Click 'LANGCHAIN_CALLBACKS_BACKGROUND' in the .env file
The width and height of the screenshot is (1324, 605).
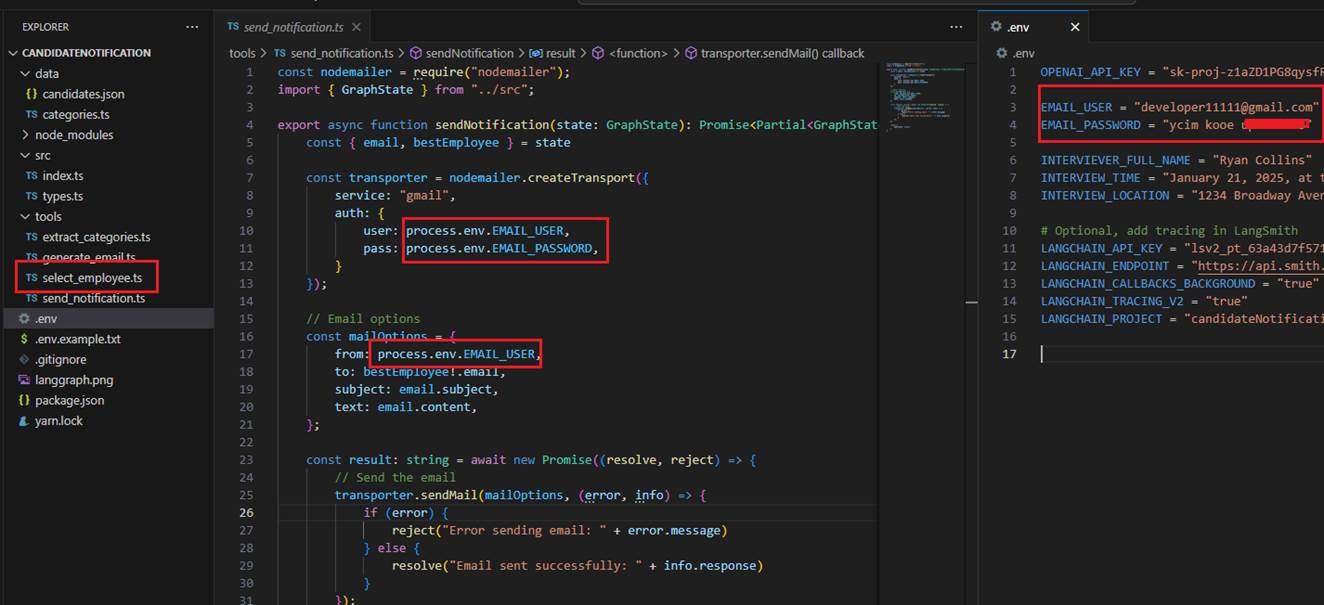(1147, 283)
